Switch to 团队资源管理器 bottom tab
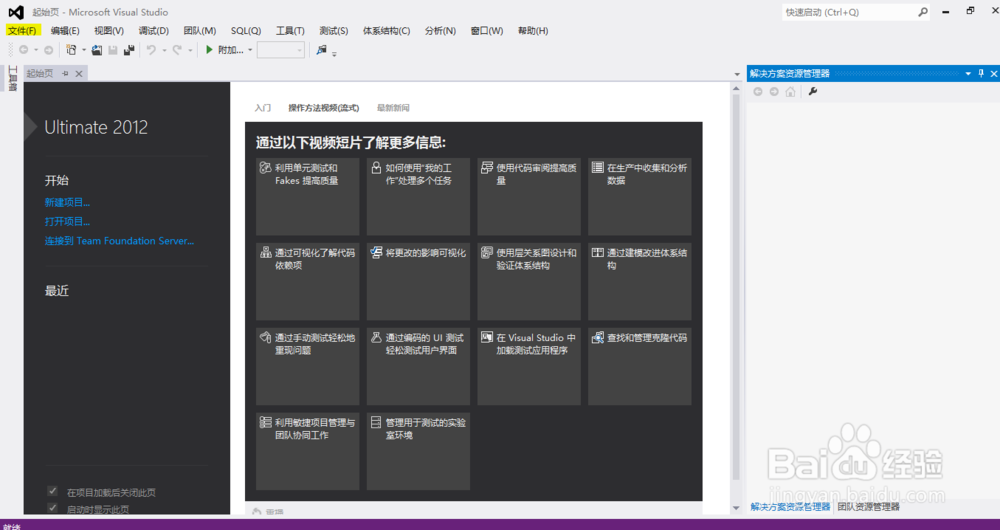1000x530 pixels. pos(868,506)
